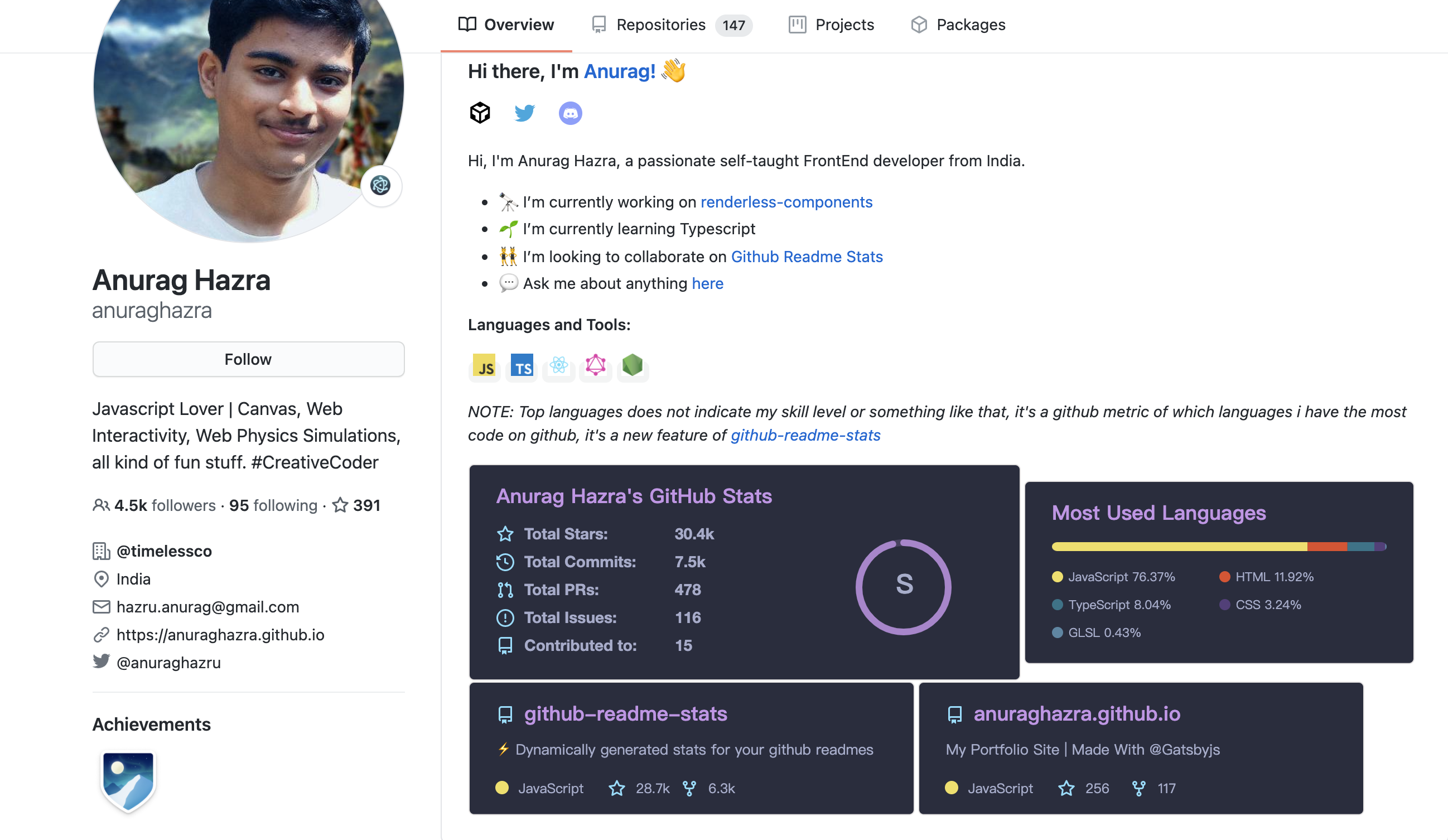The height and width of the screenshot is (840, 1448).
Task: Open the 95 following link
Action: [273, 505]
